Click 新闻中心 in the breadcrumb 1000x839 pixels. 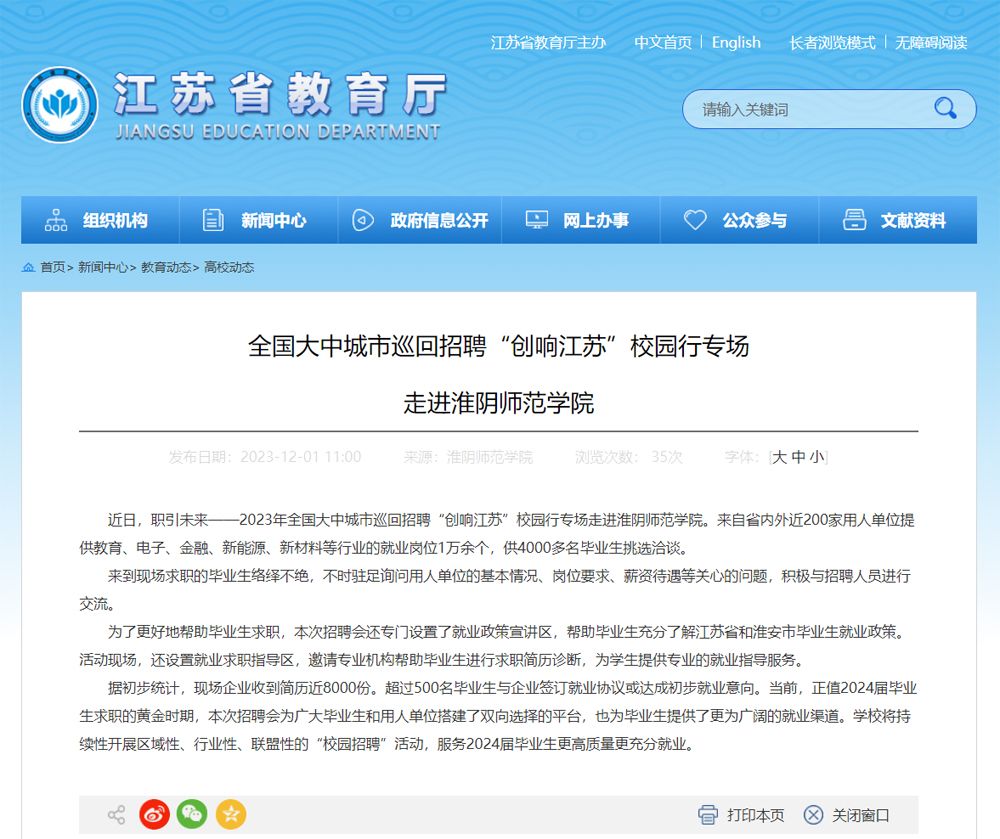[x=103, y=267]
